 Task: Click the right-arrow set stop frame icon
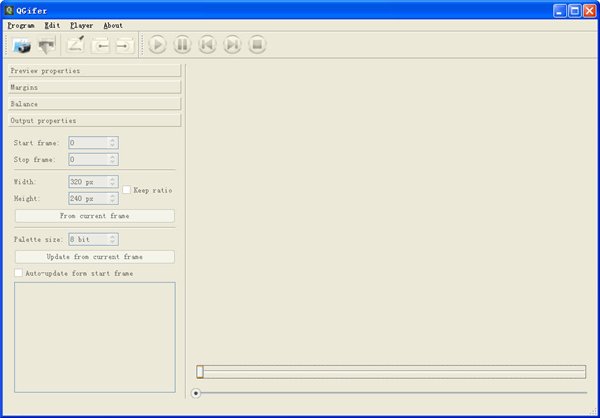(x=124, y=45)
